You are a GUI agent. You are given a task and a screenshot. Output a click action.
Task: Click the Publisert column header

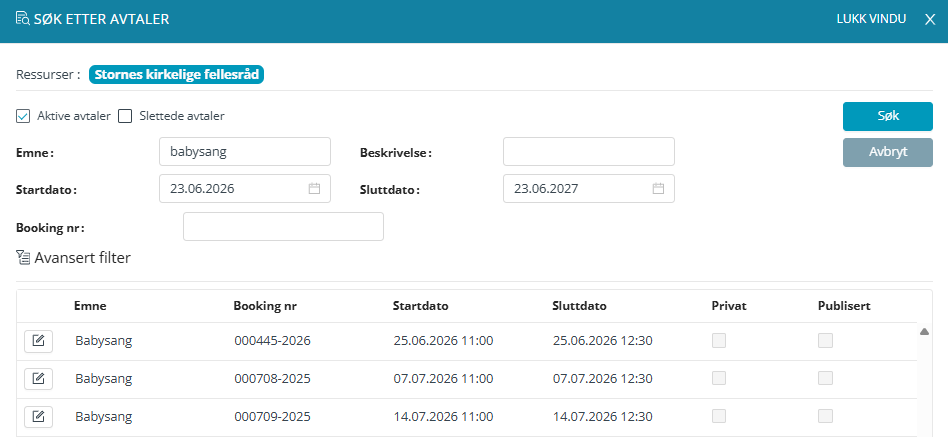coord(844,306)
